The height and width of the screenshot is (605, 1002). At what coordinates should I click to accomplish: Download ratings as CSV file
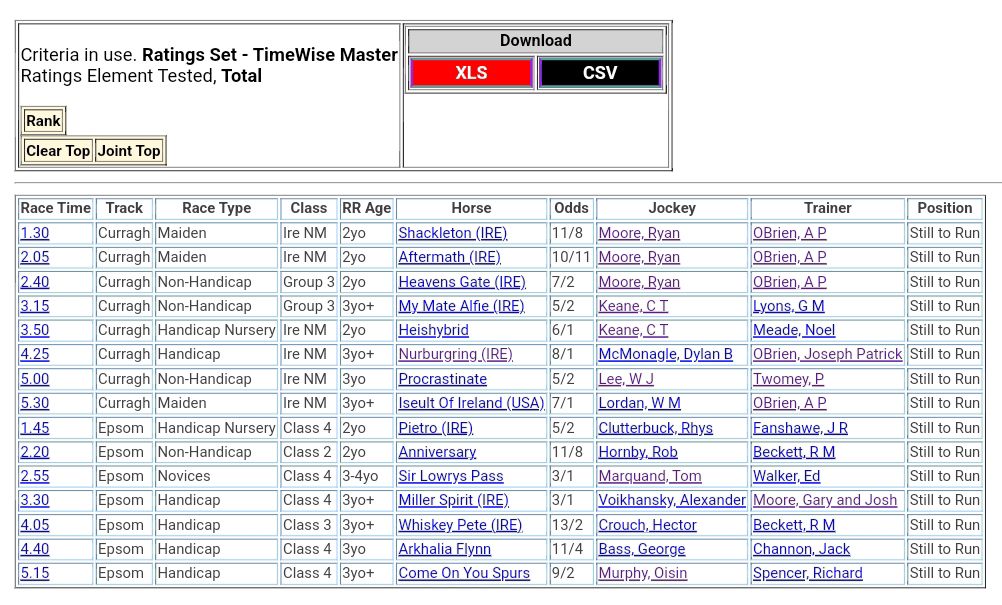(599, 73)
